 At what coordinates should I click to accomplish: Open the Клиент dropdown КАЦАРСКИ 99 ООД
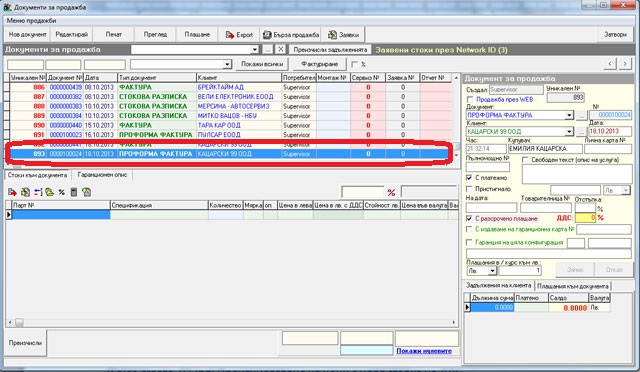click(x=569, y=131)
